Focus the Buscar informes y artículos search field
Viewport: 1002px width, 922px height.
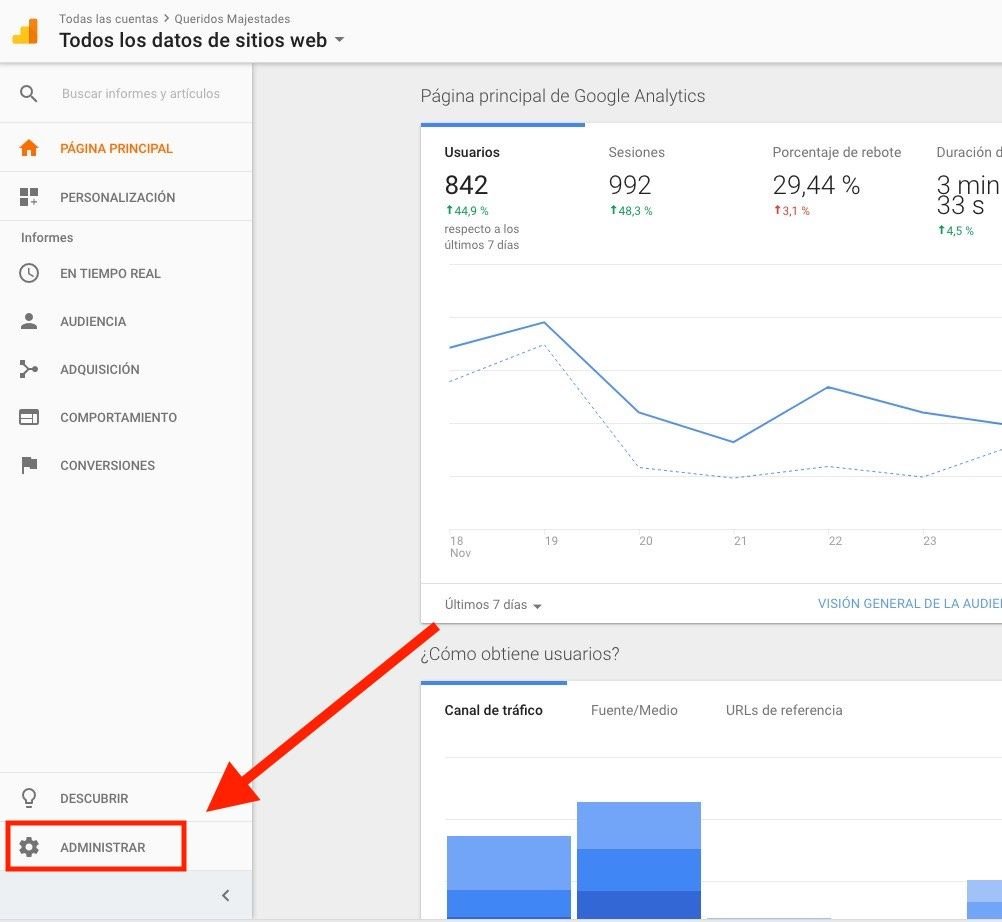tap(141, 94)
